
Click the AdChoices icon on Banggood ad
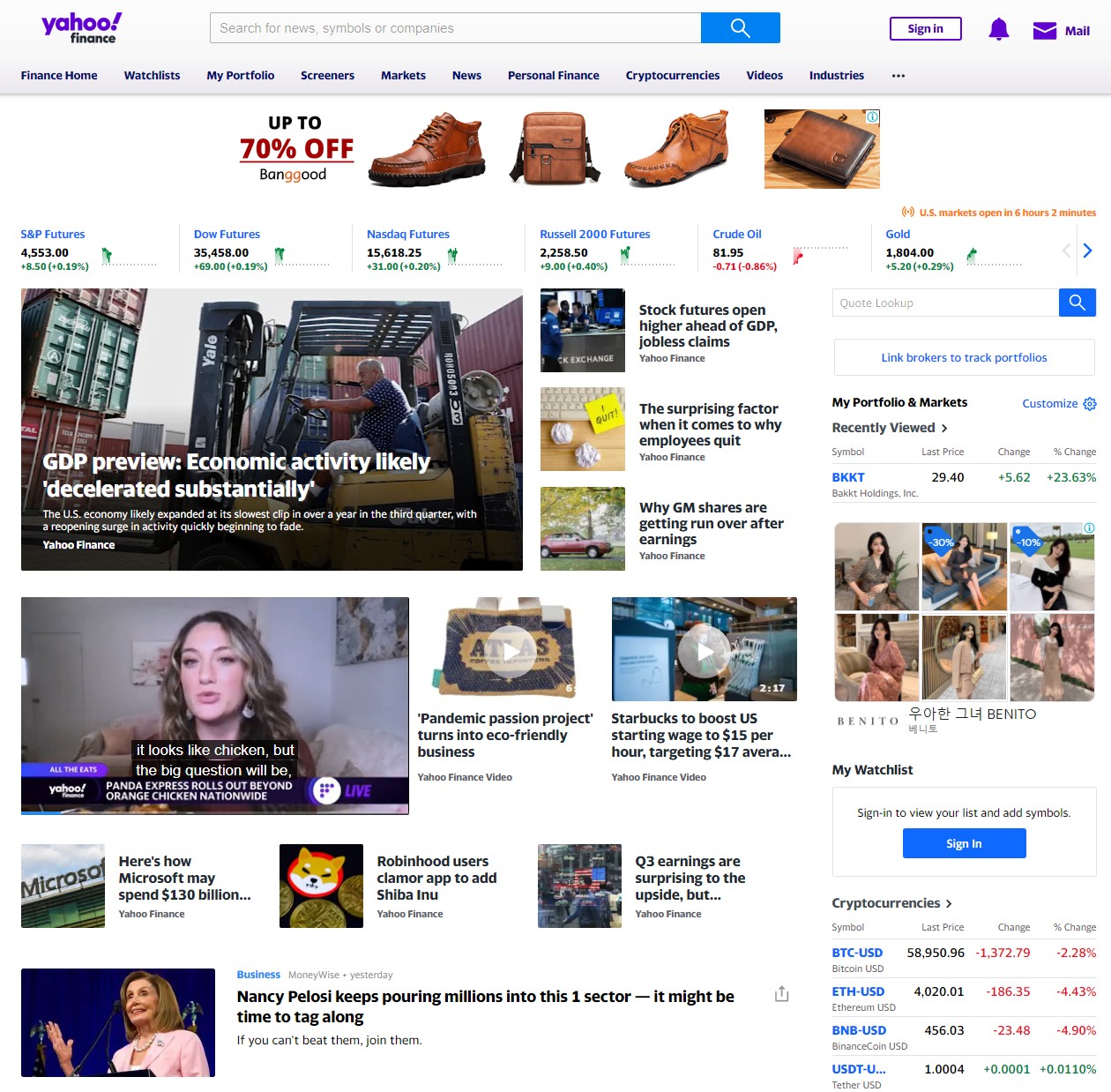pyautogui.click(x=872, y=116)
